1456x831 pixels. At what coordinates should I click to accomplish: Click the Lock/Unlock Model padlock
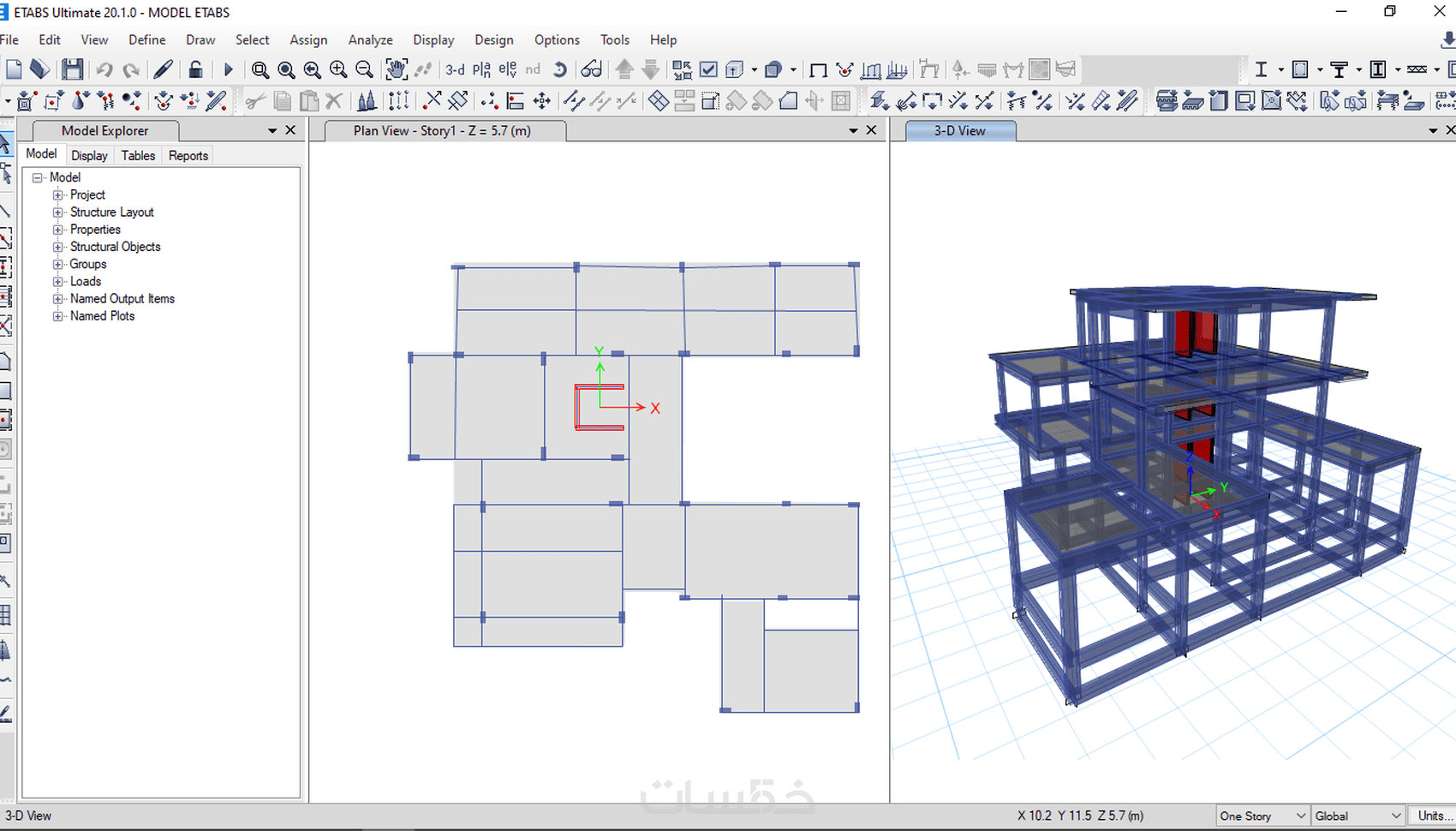[196, 69]
